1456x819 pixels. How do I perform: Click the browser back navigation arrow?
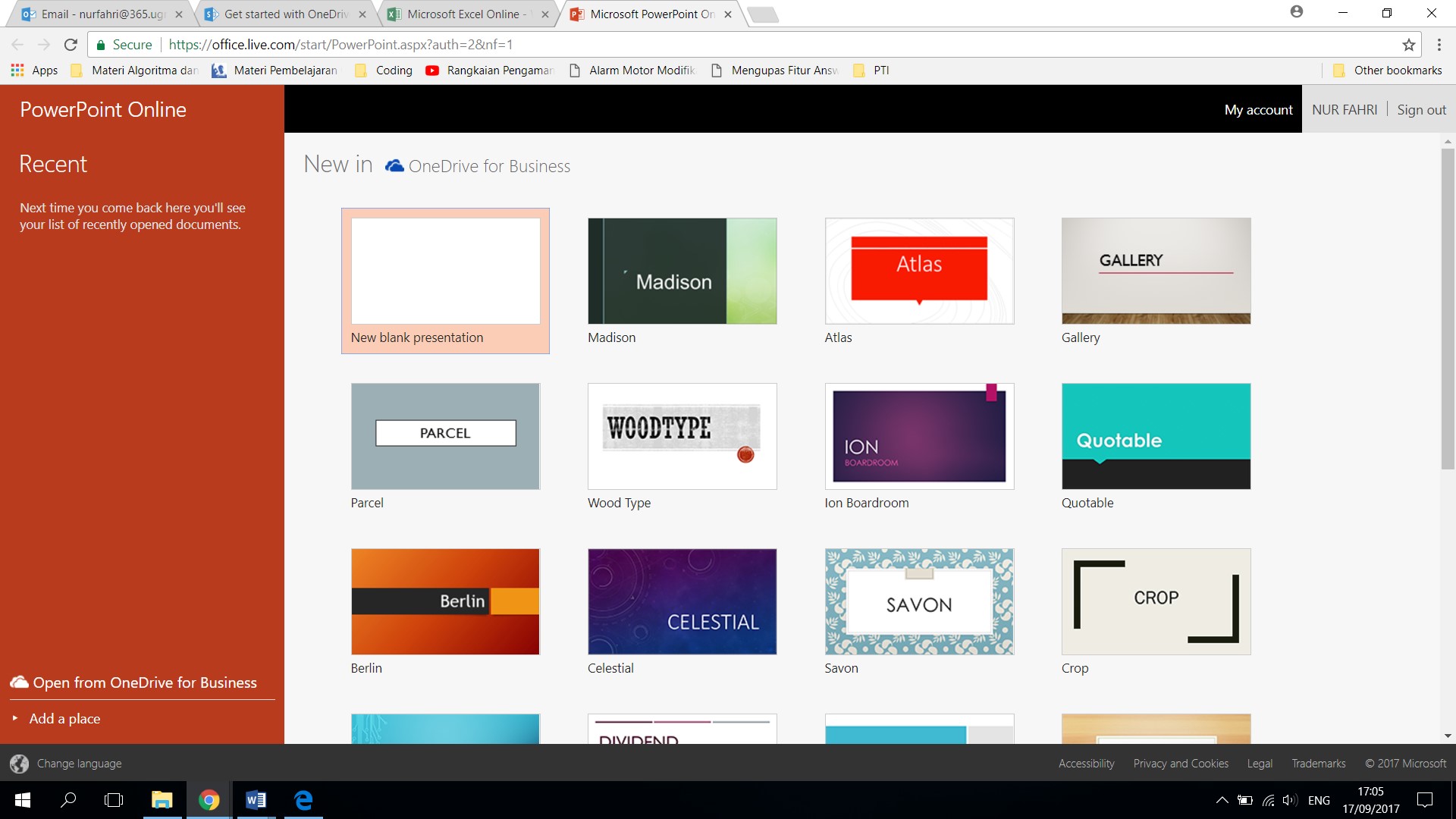coord(19,44)
